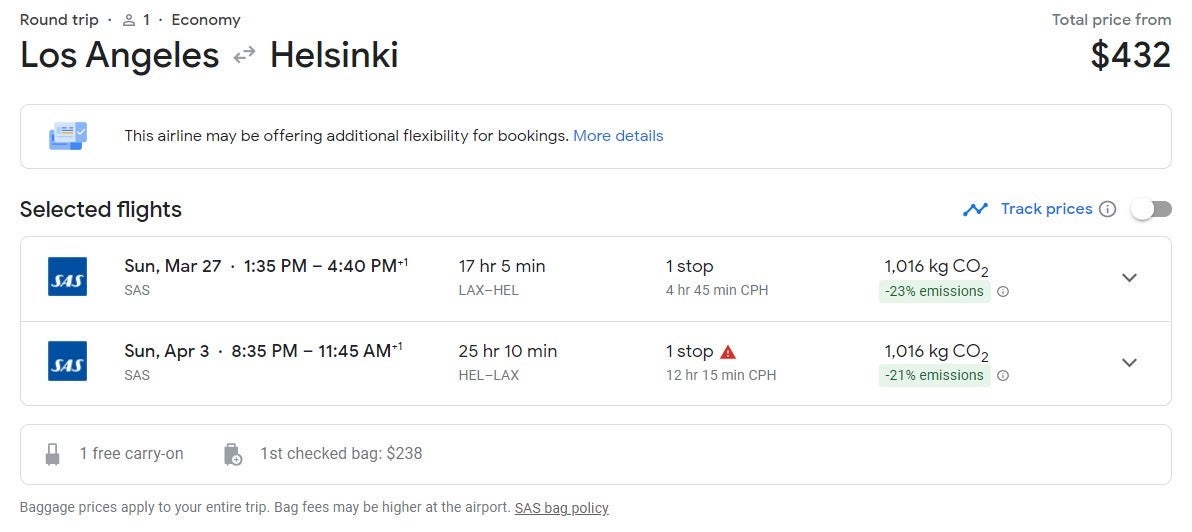Image resolution: width=1192 pixels, height=532 pixels.
Task: Open the More details link
Action: (x=618, y=136)
